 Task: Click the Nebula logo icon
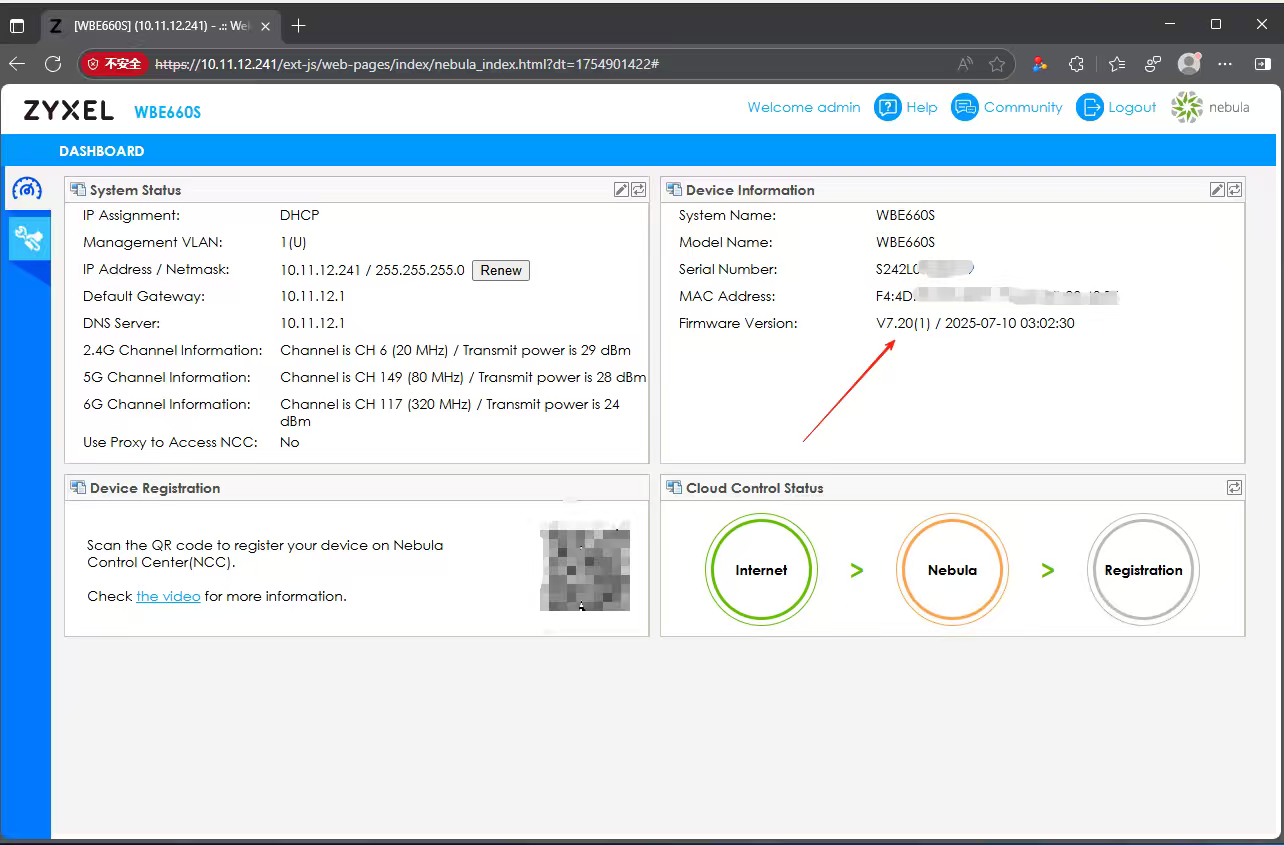tap(1187, 107)
